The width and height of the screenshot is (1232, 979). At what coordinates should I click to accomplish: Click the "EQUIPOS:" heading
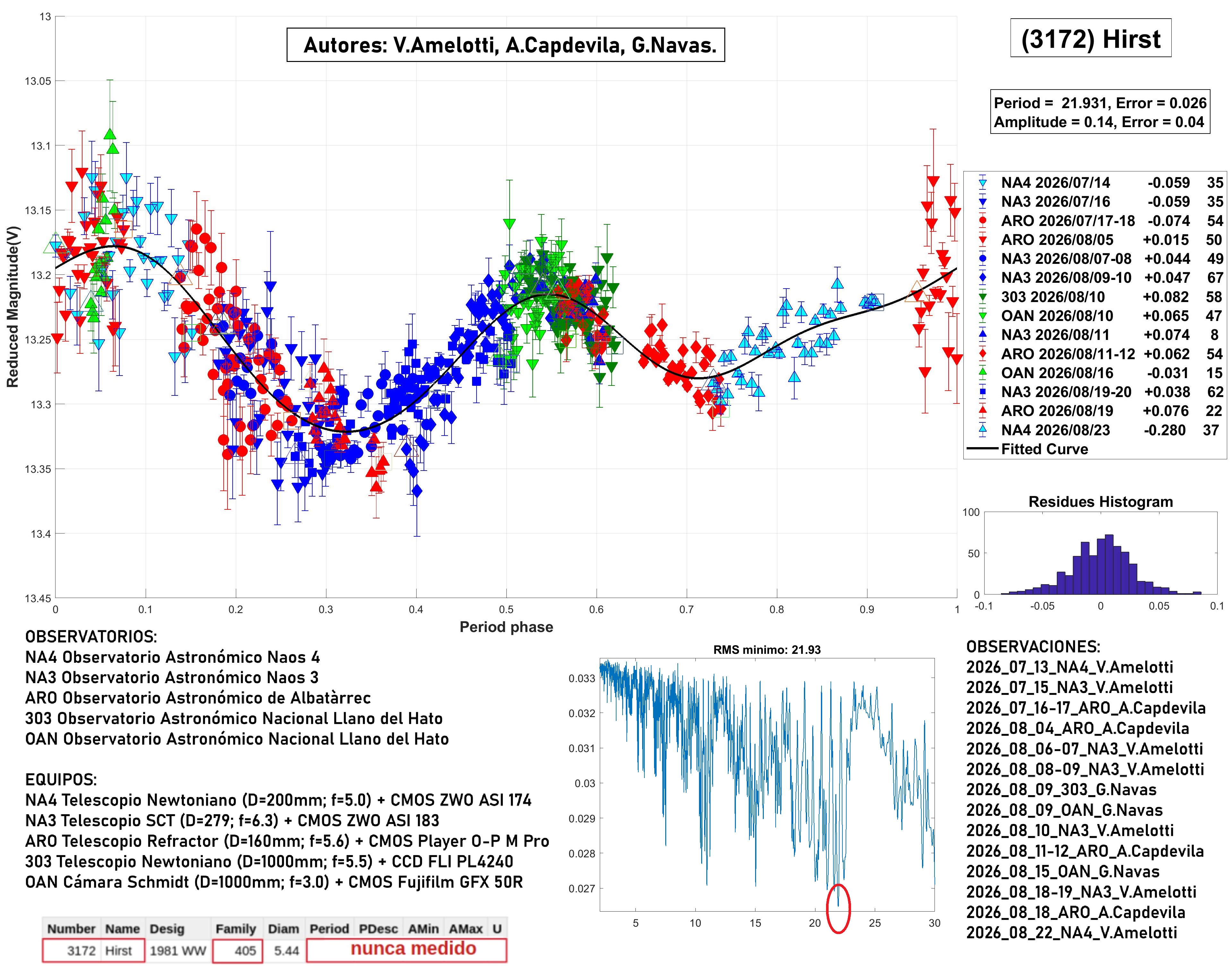point(61,780)
